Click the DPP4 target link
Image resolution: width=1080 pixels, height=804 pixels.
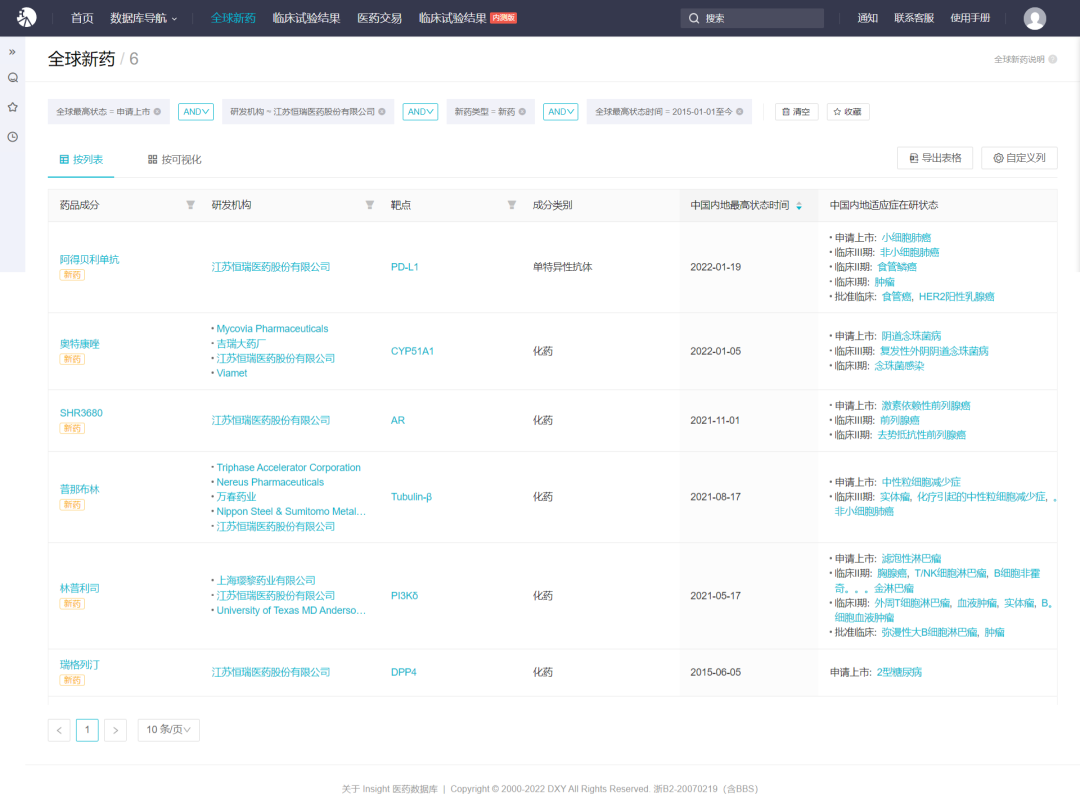404,672
